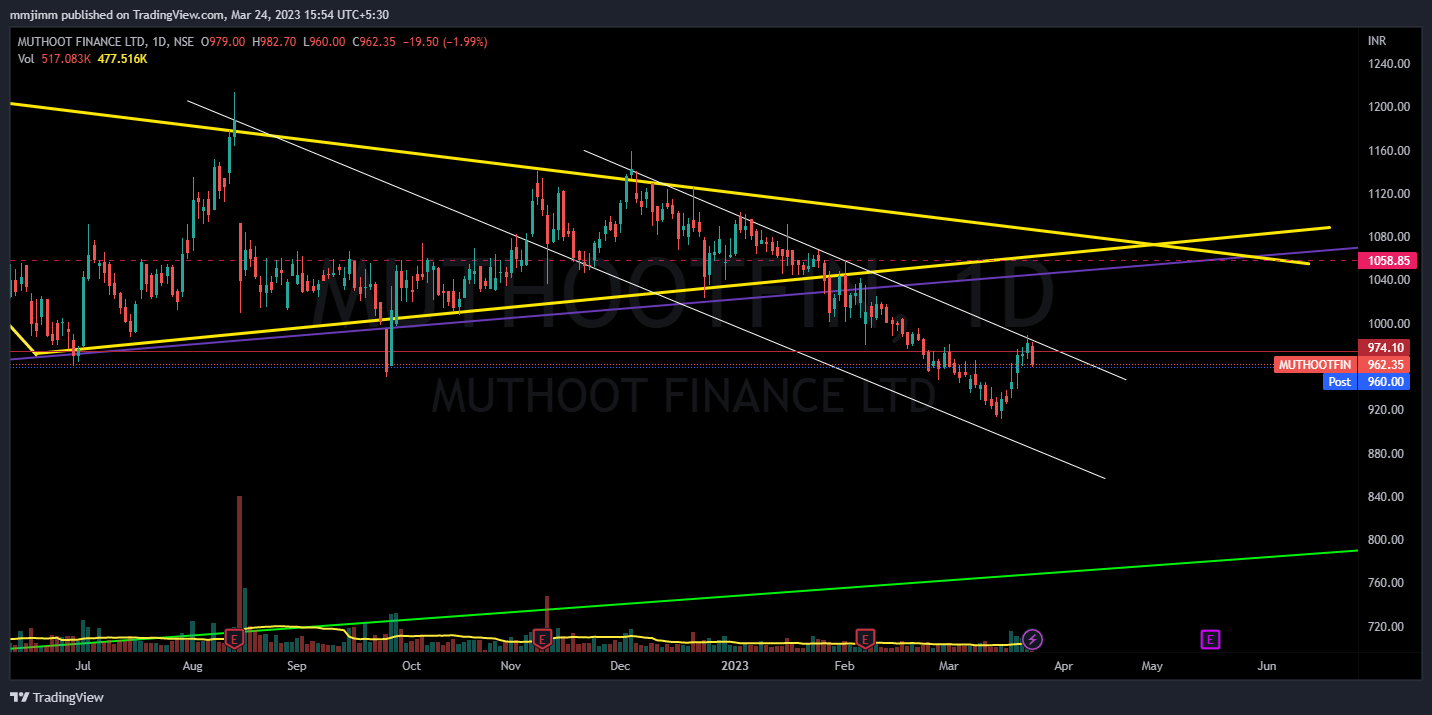Screen dimensions: 1432x715
Task: Click the TradingView logo at the bottom
Action: pos(57,697)
